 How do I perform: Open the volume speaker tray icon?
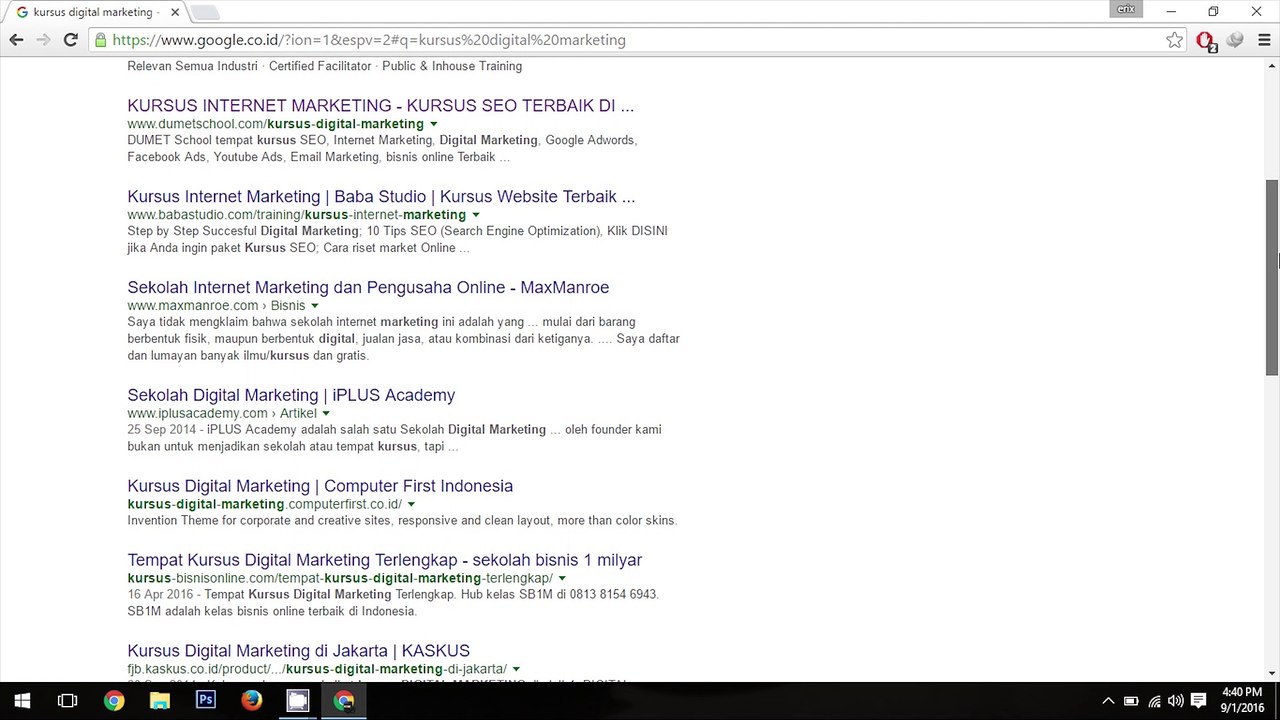[1175, 701]
